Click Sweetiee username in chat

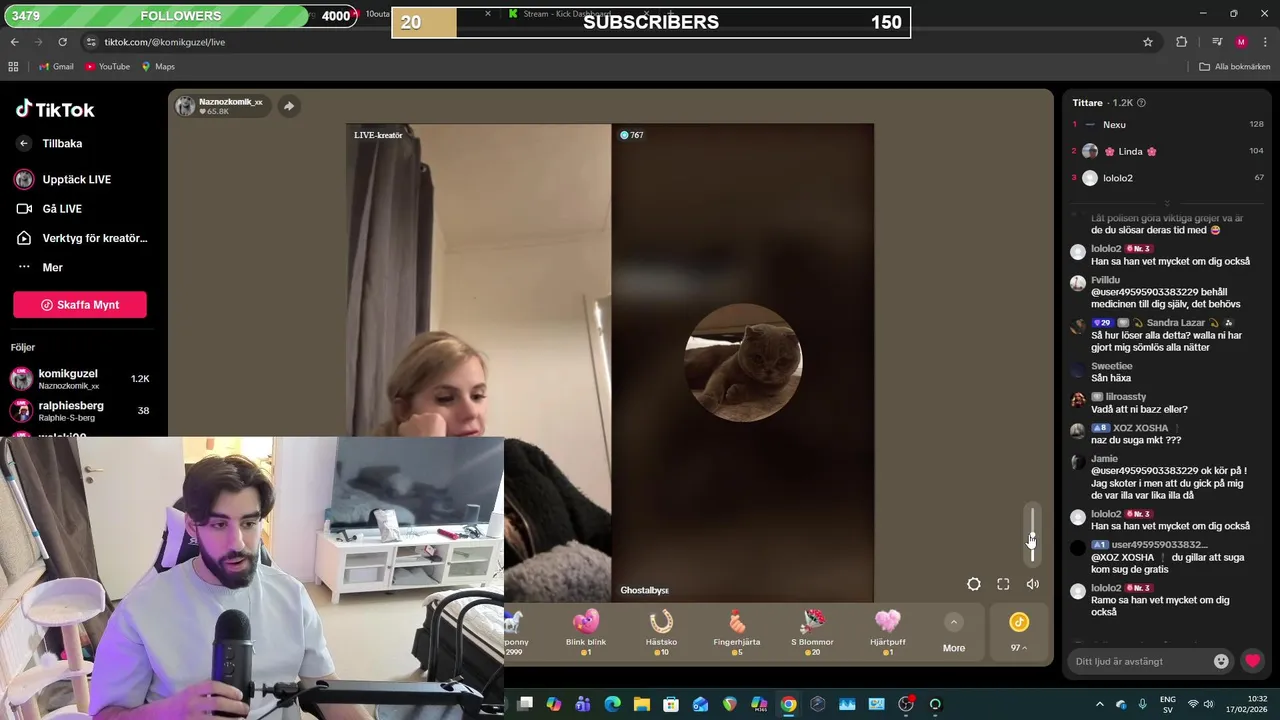[x=1111, y=366]
